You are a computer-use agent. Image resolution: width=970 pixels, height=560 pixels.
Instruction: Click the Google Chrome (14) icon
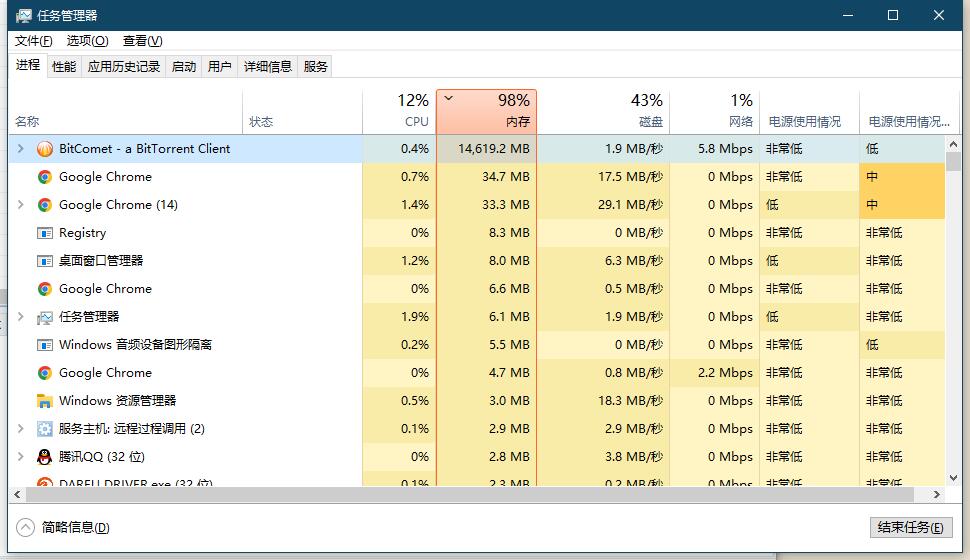pyautogui.click(x=45, y=205)
